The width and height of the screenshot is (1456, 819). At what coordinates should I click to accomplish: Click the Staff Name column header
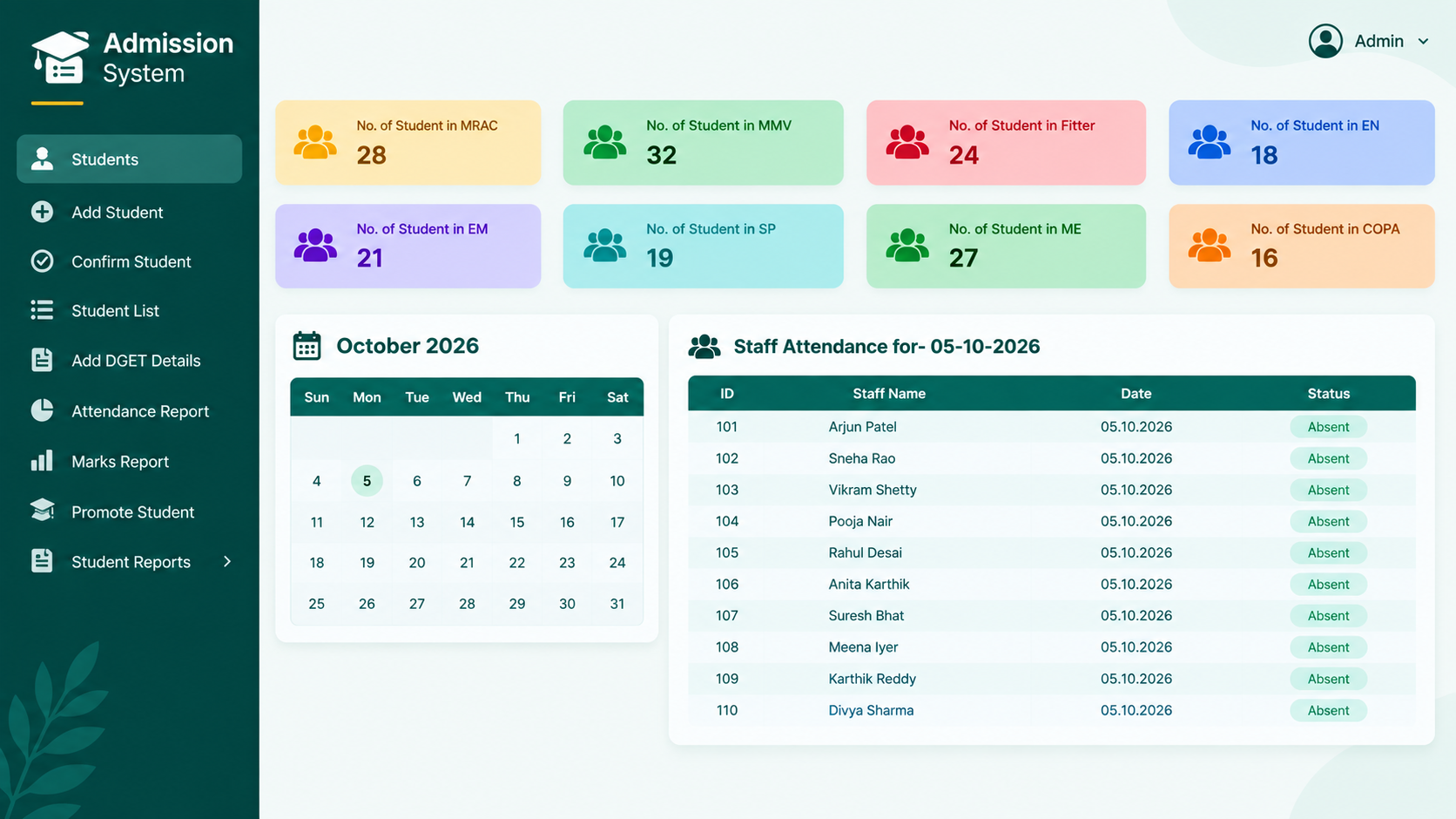point(888,394)
